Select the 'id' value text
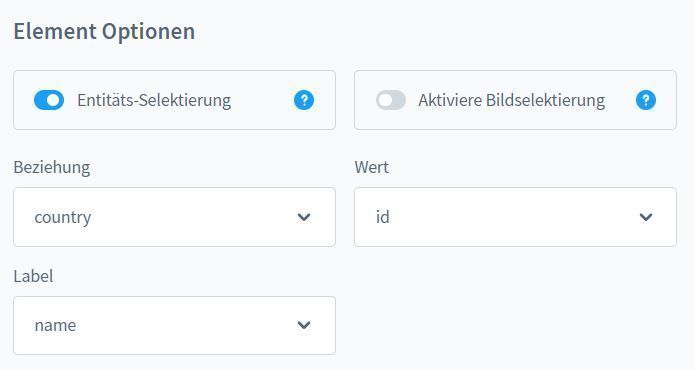694x370 pixels. (x=382, y=217)
